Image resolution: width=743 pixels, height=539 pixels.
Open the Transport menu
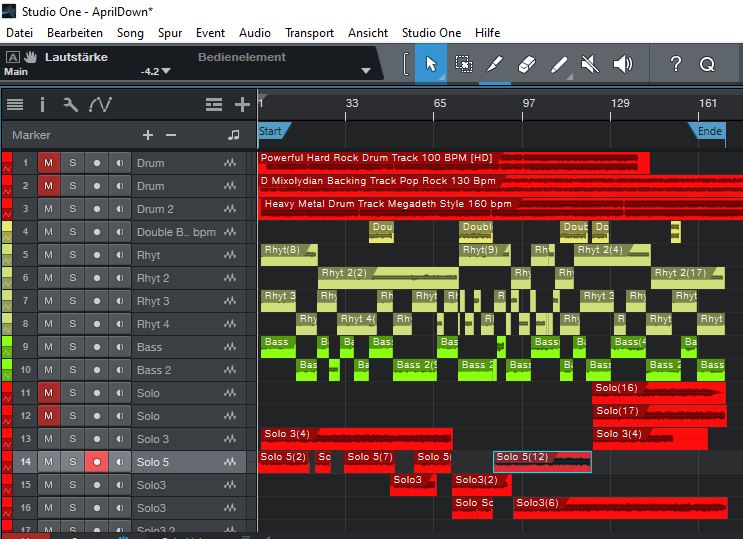point(309,33)
